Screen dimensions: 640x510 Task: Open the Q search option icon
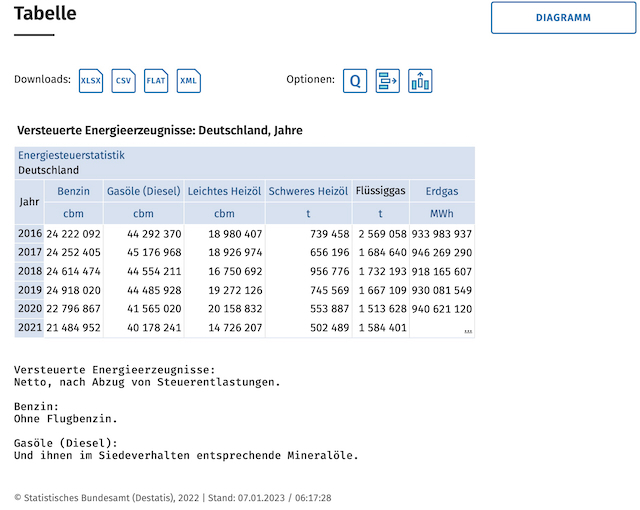pos(355,81)
